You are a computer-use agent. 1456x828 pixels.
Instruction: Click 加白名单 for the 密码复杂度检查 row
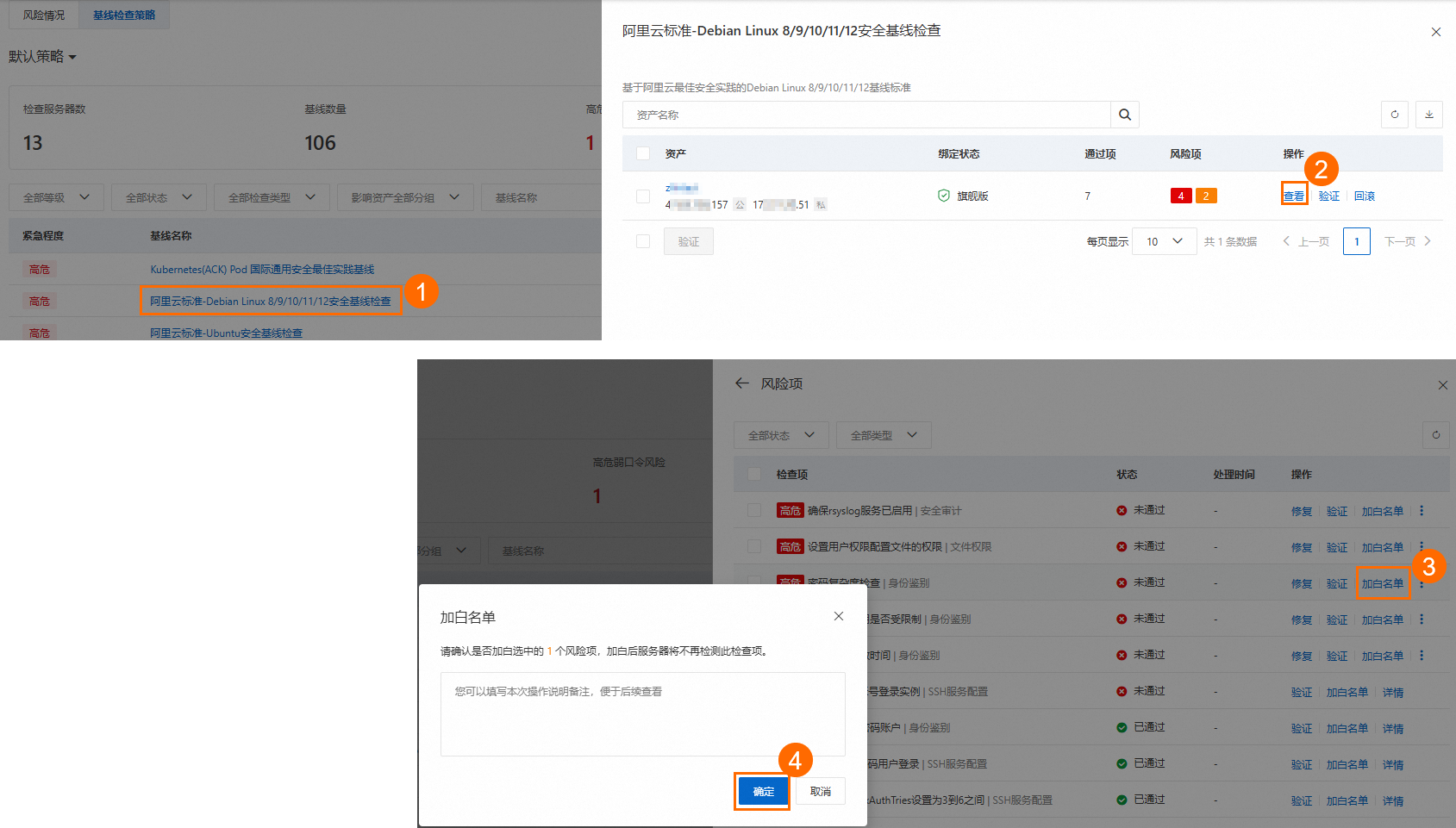pyautogui.click(x=1383, y=584)
